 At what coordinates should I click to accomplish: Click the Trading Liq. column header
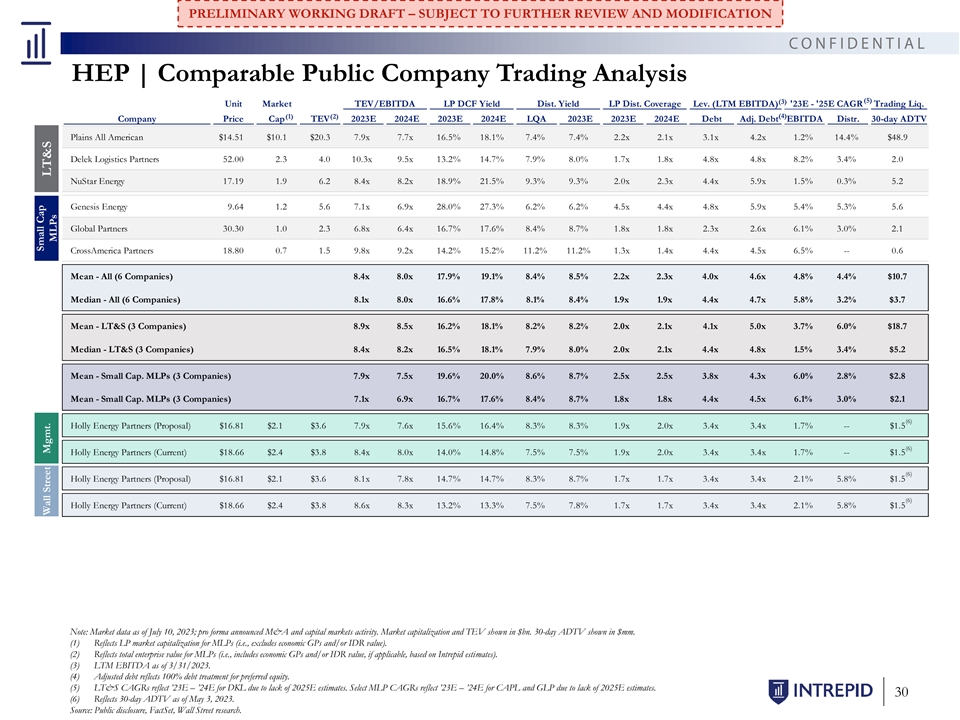[900, 103]
